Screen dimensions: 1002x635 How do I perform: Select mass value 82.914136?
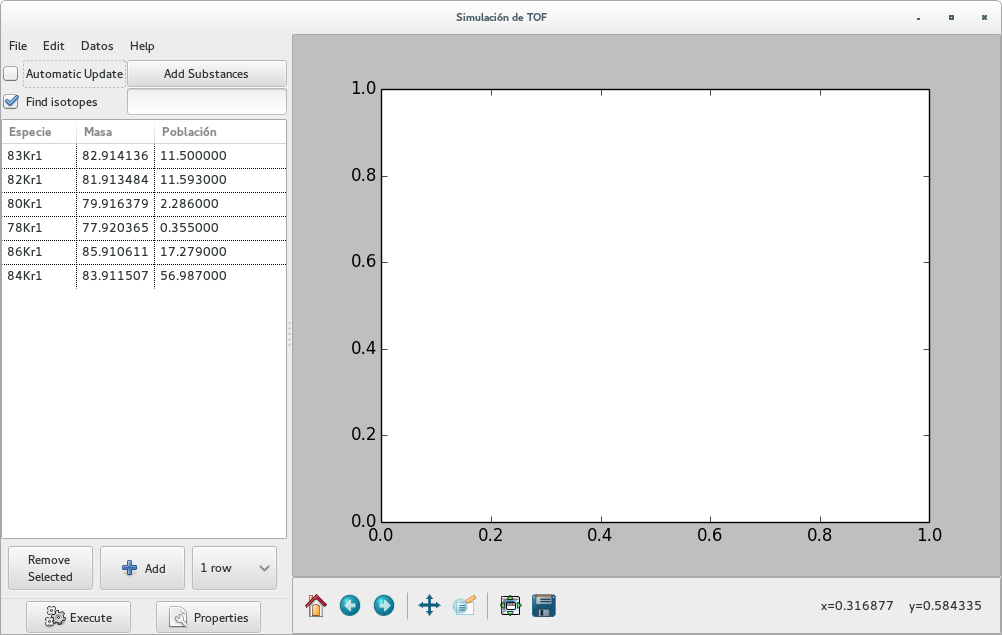[115, 156]
